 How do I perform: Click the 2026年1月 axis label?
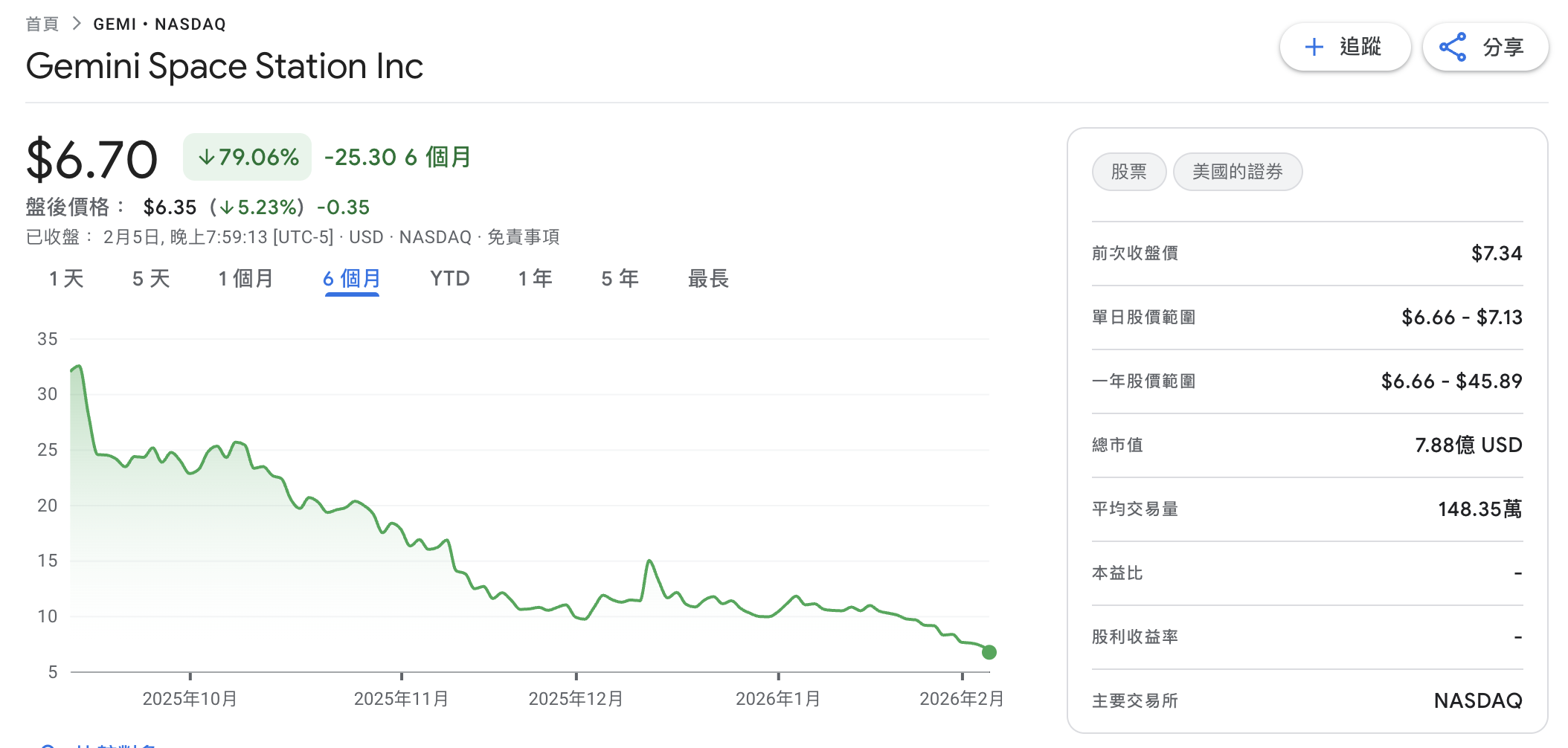(778, 699)
